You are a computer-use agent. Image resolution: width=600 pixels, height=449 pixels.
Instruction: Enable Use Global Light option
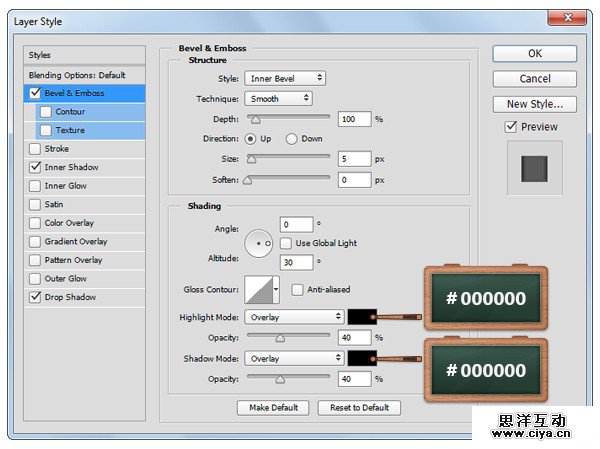tap(287, 243)
